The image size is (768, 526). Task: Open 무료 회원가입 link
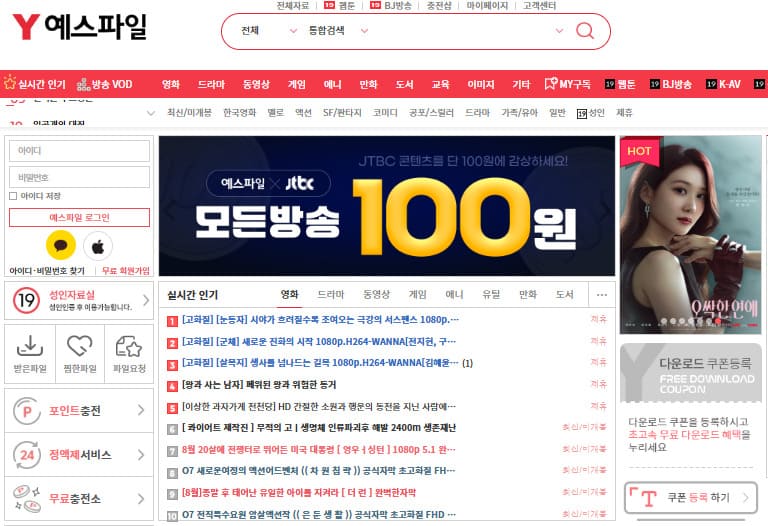(x=125, y=271)
